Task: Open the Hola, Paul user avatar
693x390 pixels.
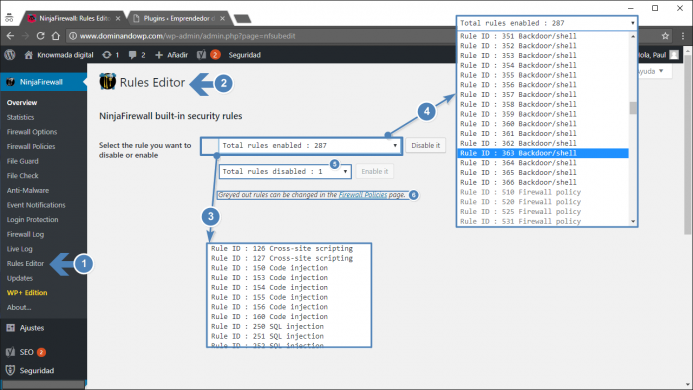Action: [x=674, y=55]
